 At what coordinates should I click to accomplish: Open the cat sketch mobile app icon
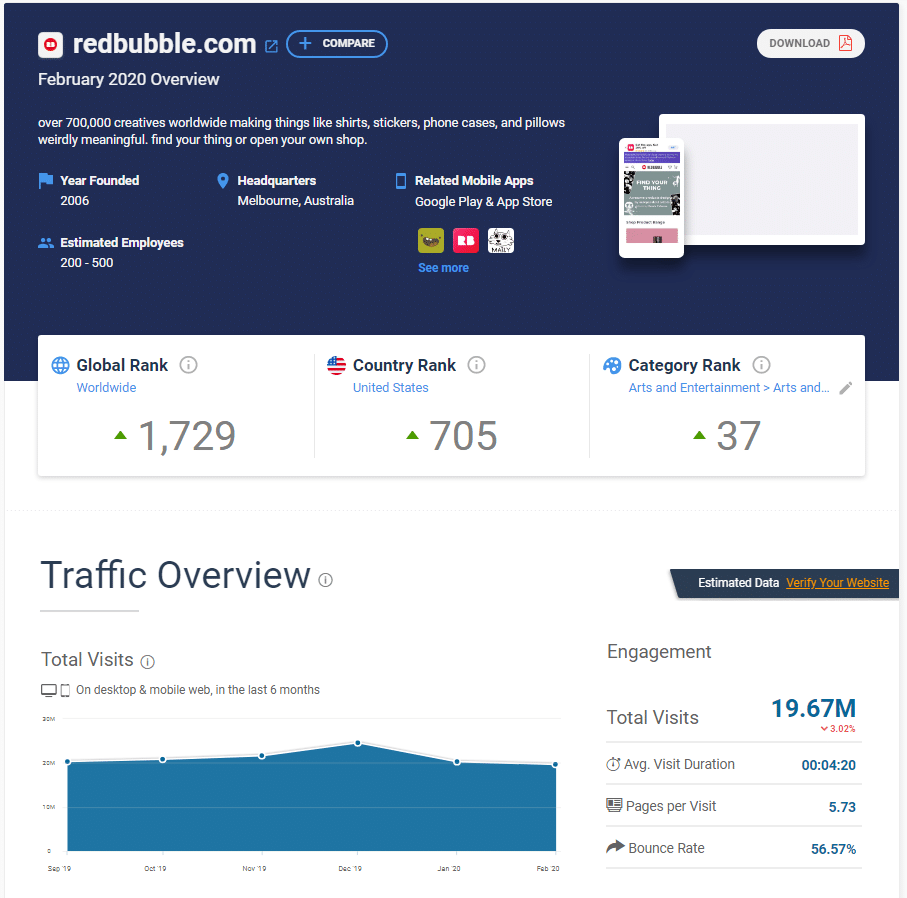[x=501, y=241]
